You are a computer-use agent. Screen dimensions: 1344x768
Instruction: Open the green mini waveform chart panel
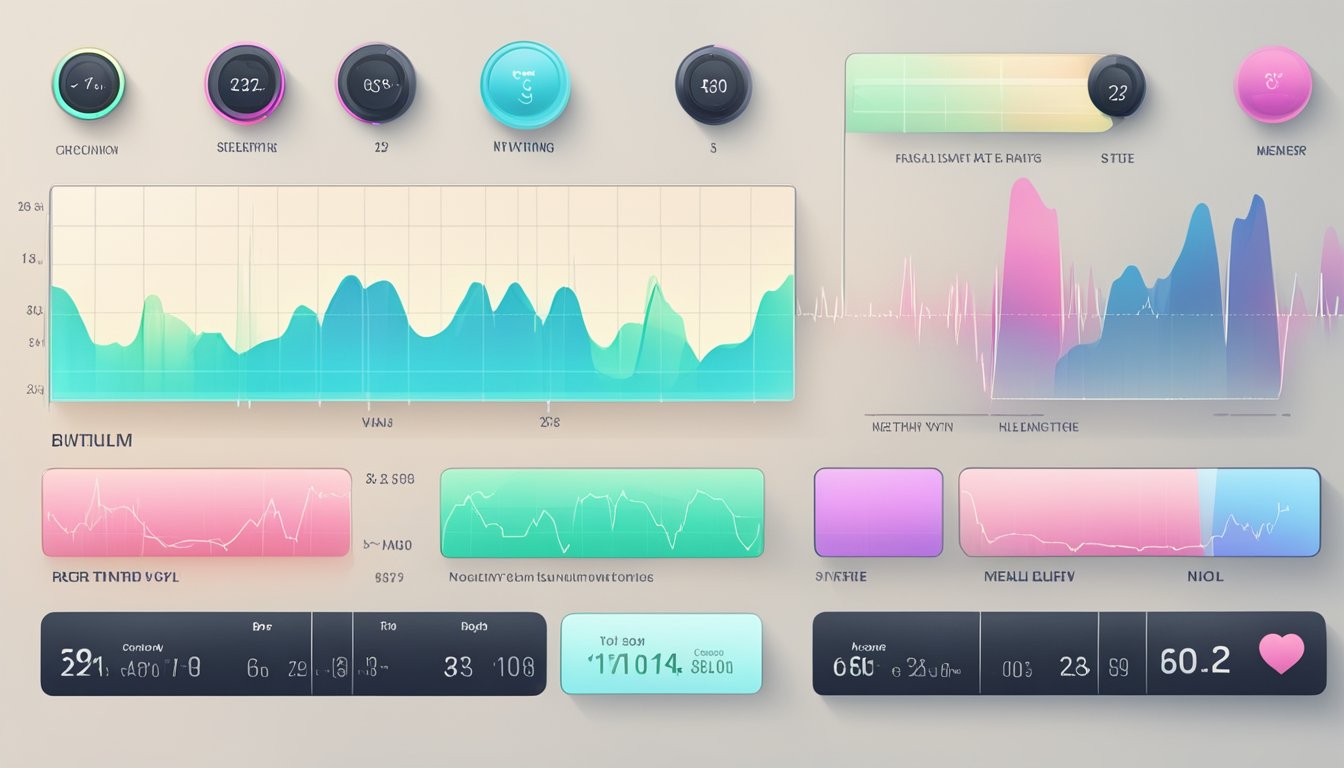click(601, 512)
